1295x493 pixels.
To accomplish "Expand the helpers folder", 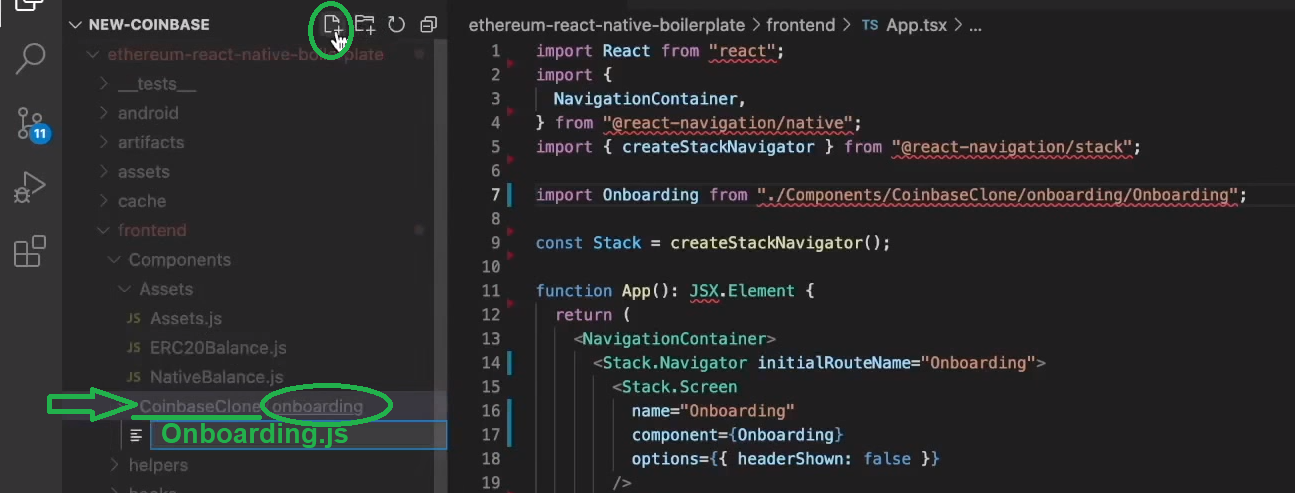I will coord(158,465).
